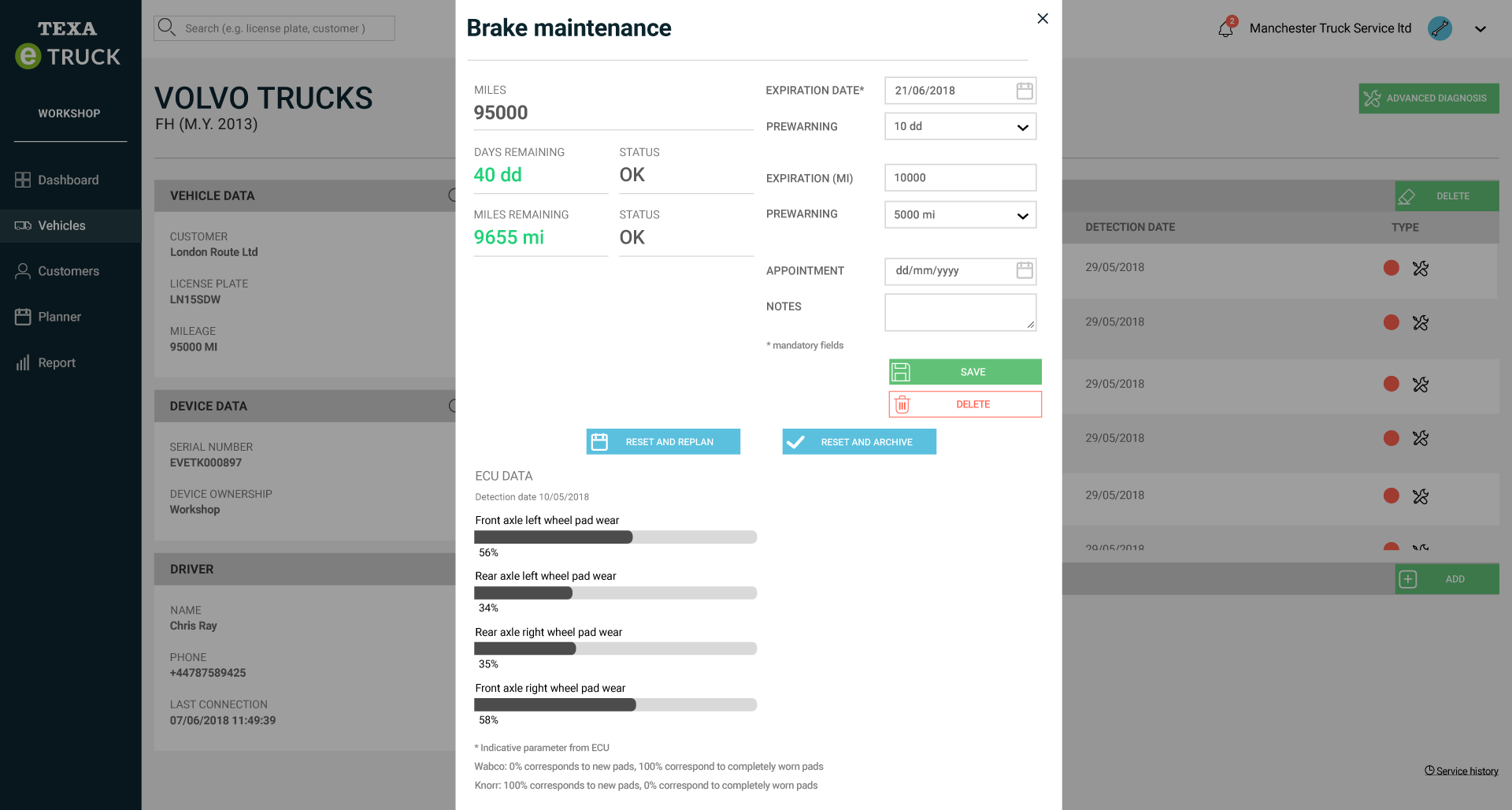Image resolution: width=1512 pixels, height=810 pixels.
Task: Click the Type column header
Action: (1405, 227)
